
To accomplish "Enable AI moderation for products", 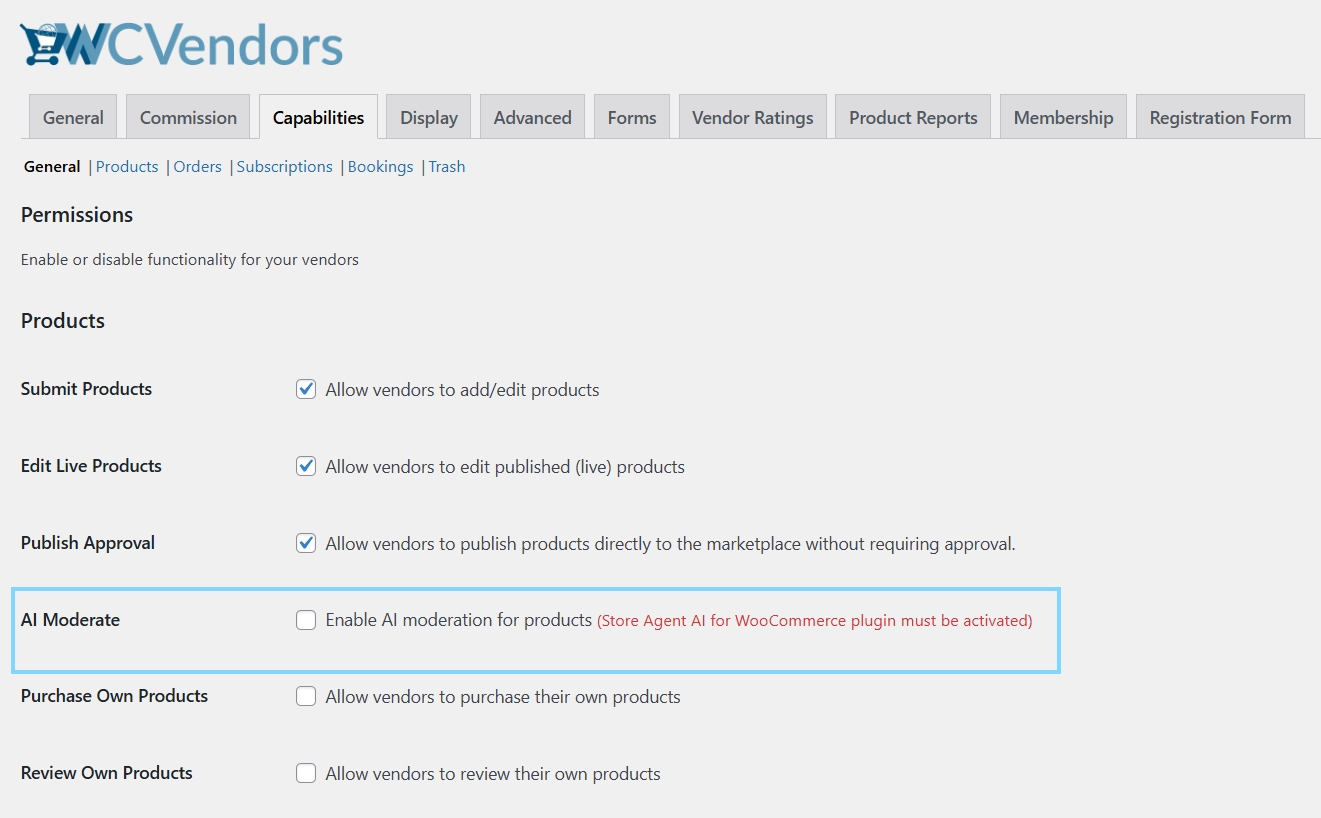I will (x=306, y=620).
